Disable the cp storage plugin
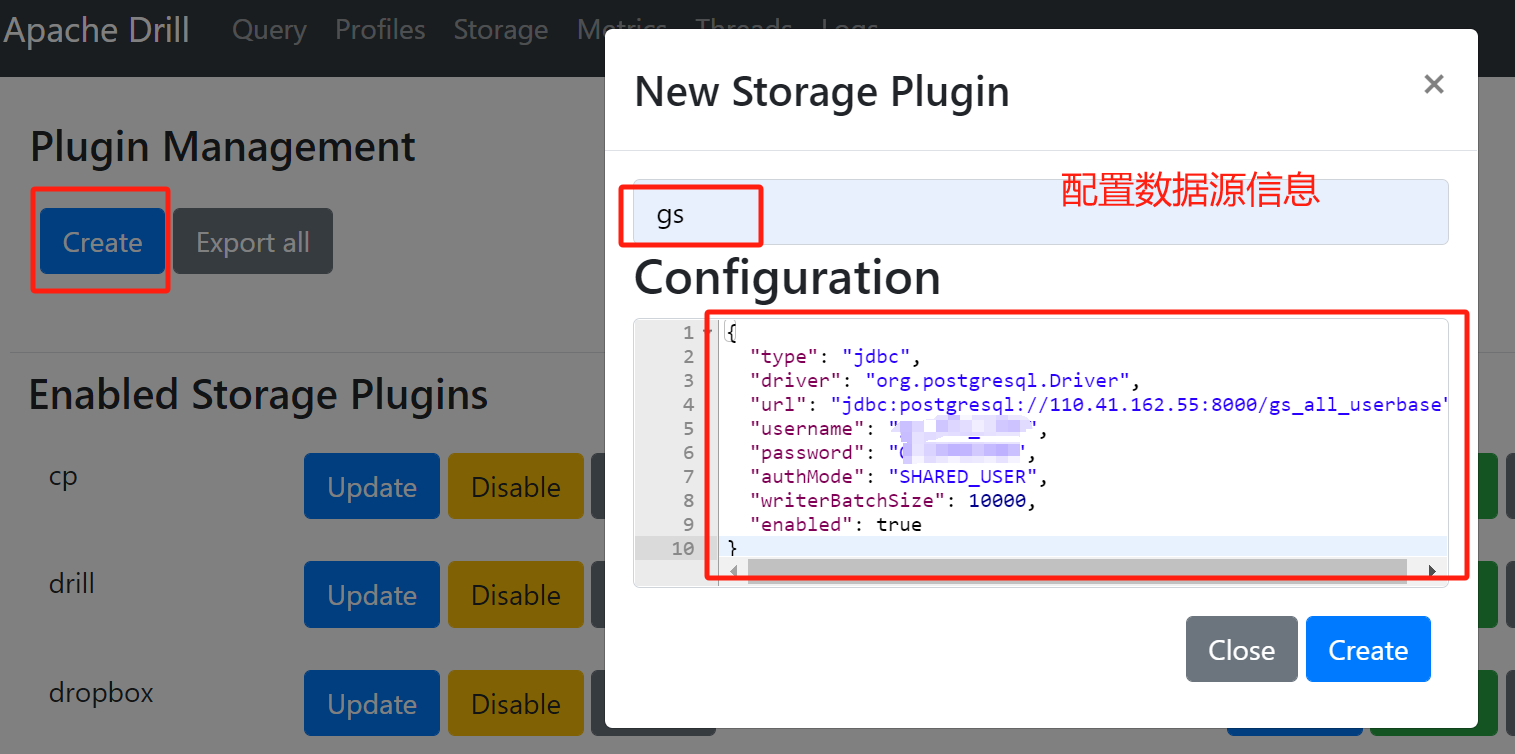1515x754 pixels. (515, 486)
